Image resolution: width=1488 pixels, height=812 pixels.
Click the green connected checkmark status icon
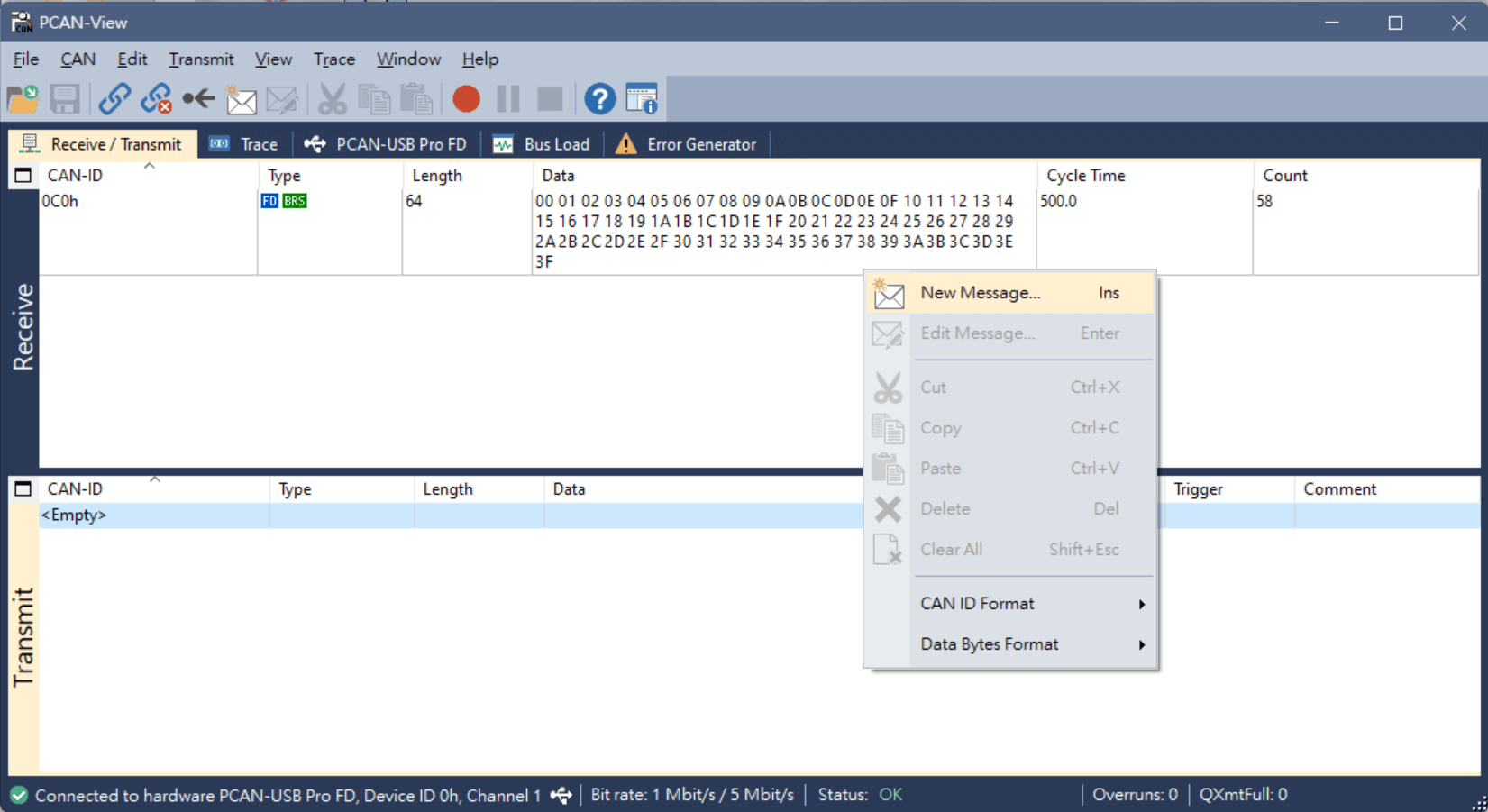[19, 795]
